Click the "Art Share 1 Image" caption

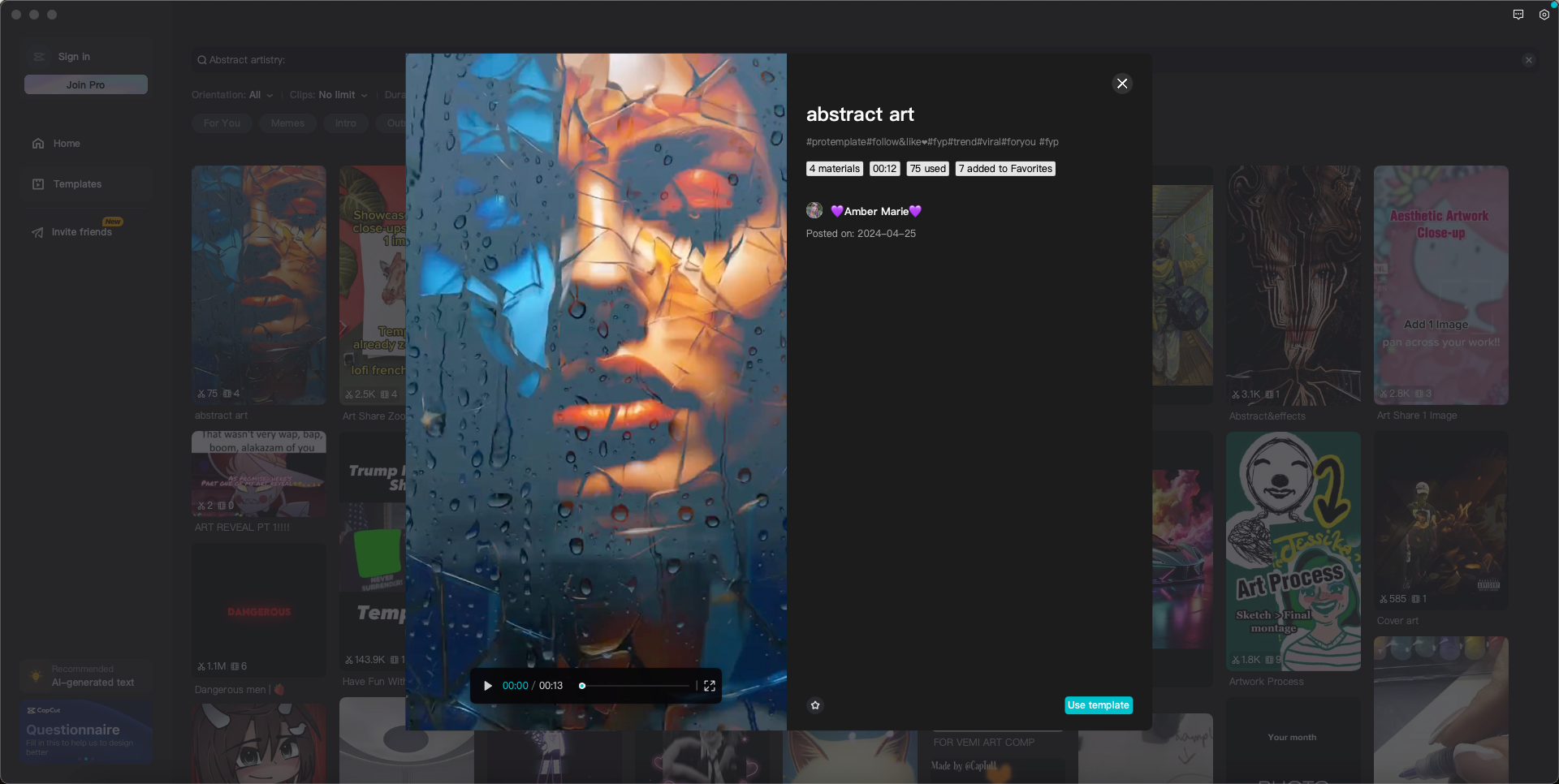[1417, 416]
